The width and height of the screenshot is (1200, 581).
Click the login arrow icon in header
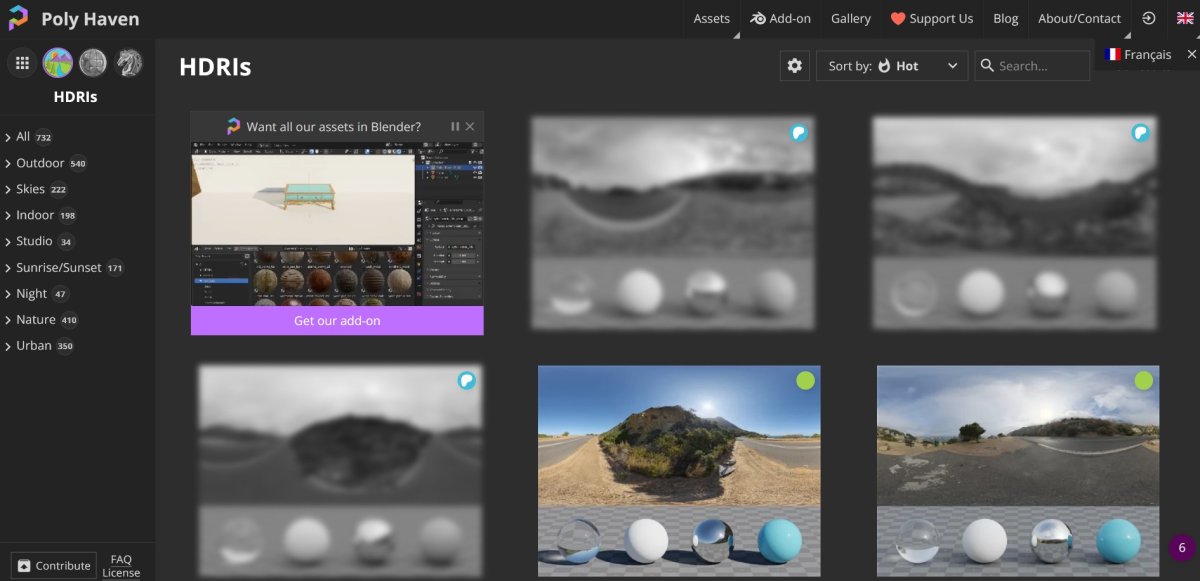[1149, 18]
